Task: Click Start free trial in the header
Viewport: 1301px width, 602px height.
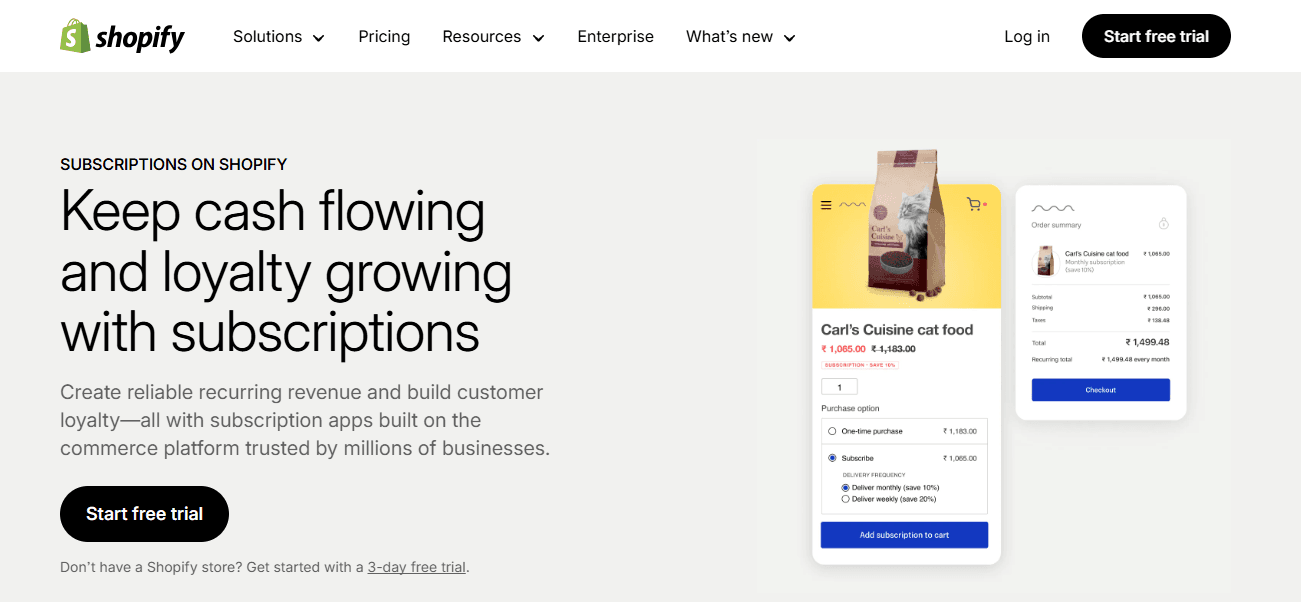Action: tap(1156, 36)
